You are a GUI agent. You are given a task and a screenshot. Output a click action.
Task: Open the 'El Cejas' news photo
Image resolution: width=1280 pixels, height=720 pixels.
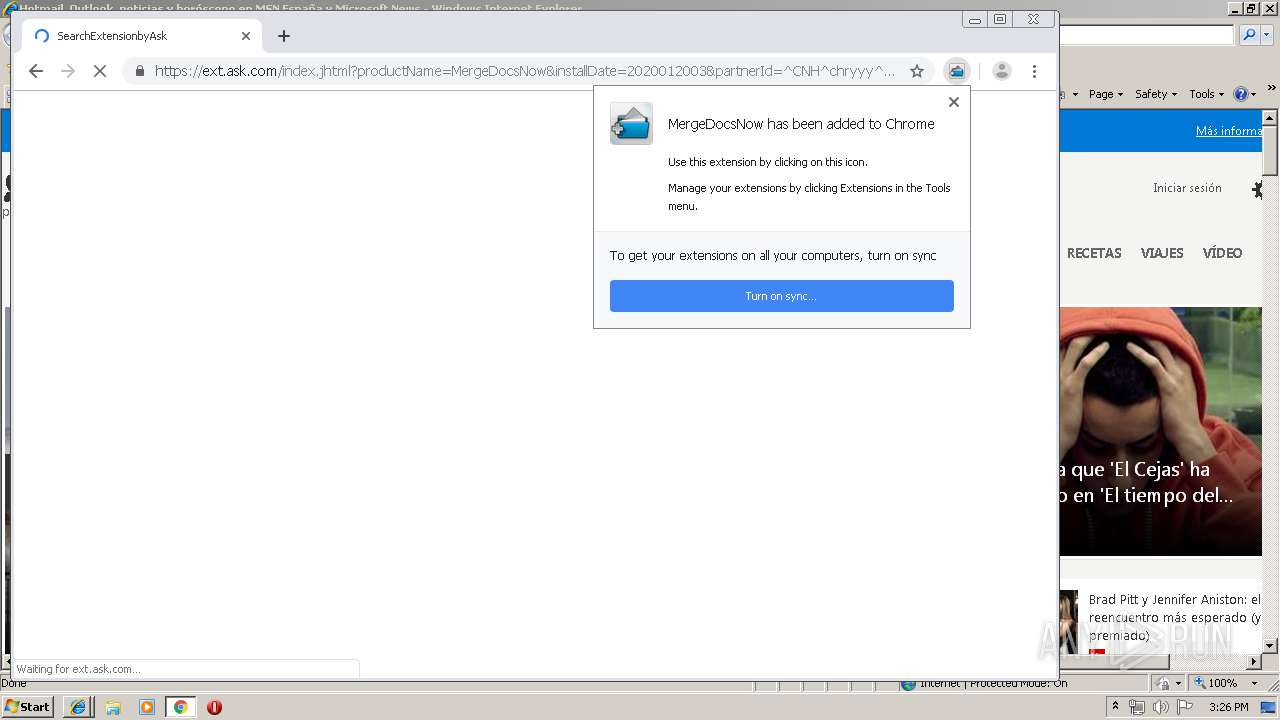coord(1160,431)
